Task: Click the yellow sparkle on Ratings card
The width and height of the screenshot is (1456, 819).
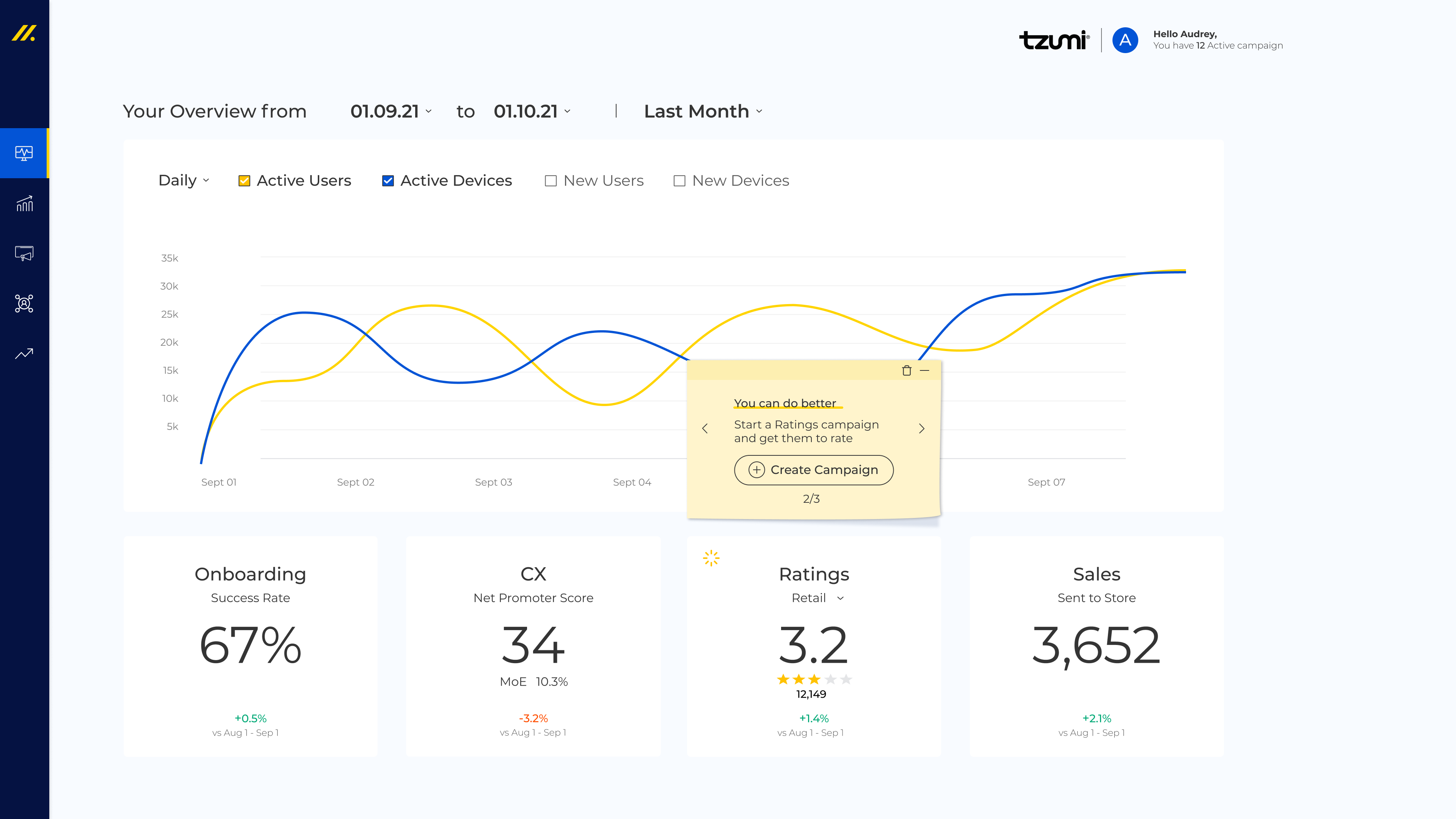Action: point(711,559)
